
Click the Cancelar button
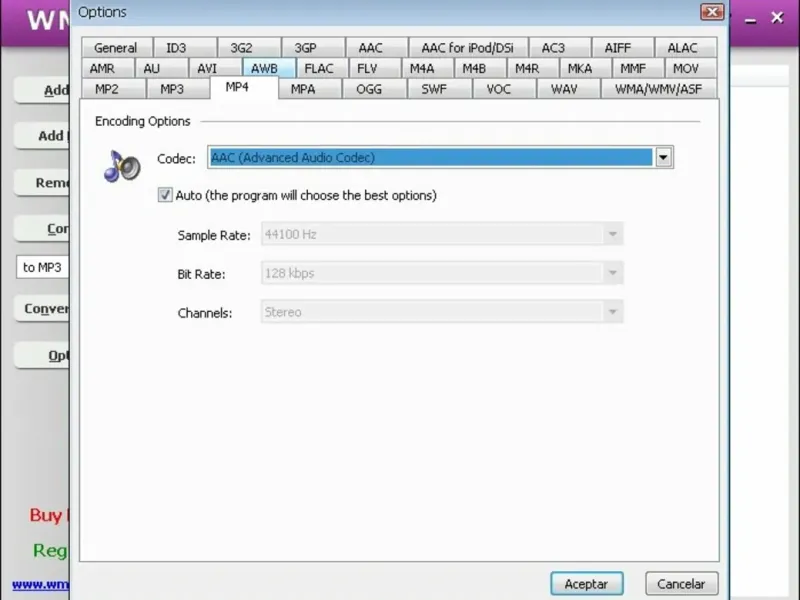(x=681, y=584)
